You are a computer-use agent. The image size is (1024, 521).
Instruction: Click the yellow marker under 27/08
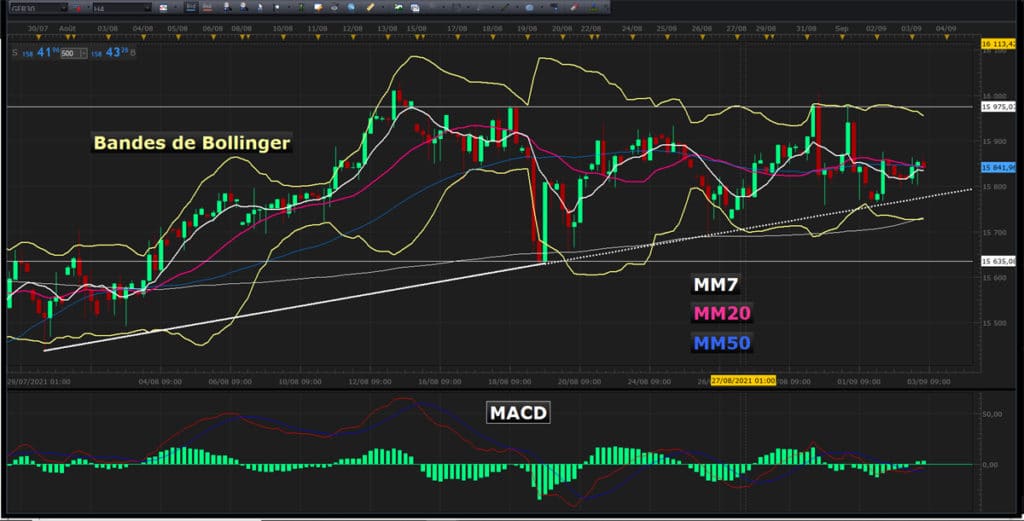pos(737,37)
